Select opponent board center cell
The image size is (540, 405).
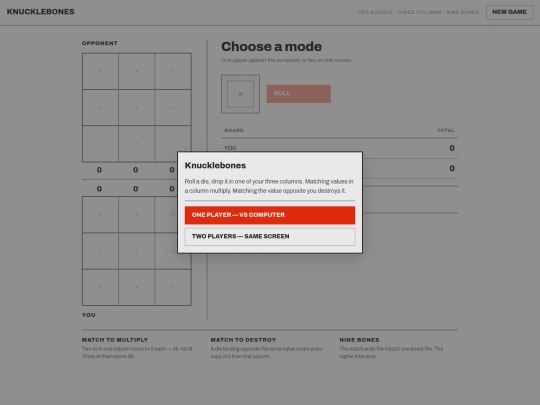pyautogui.click(x=137, y=107)
